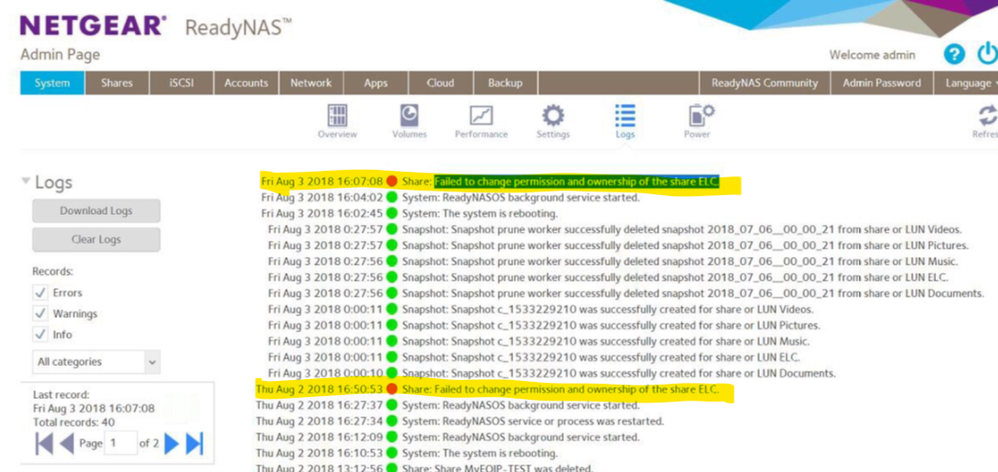Click the Download Logs button
This screenshot has height=472, width=998.
tap(96, 211)
